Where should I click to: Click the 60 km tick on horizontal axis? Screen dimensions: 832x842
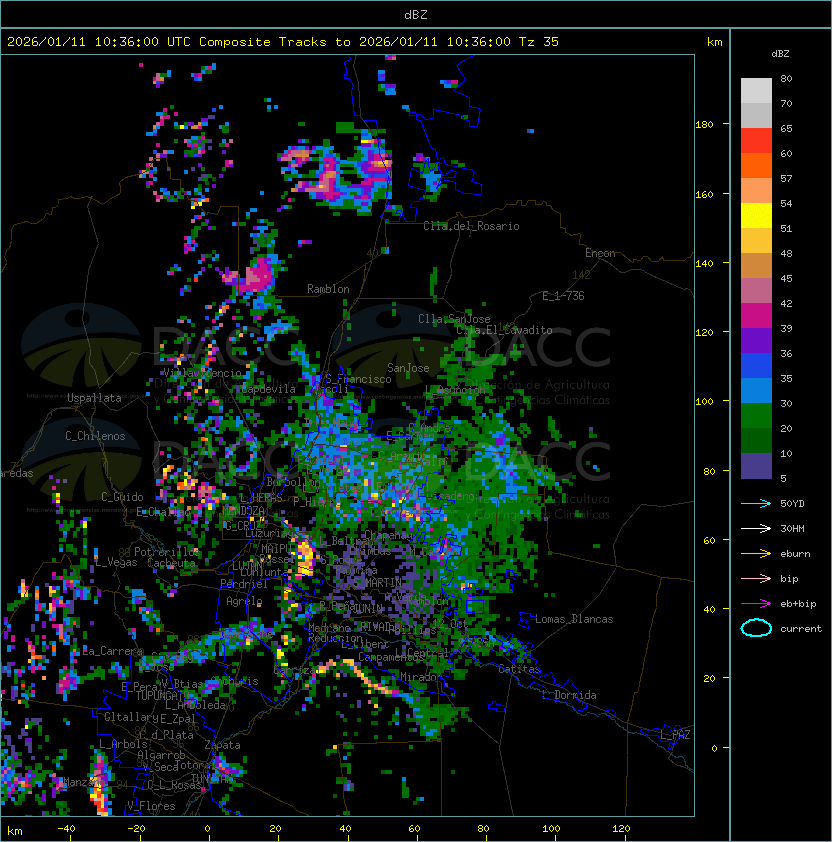pos(414,829)
